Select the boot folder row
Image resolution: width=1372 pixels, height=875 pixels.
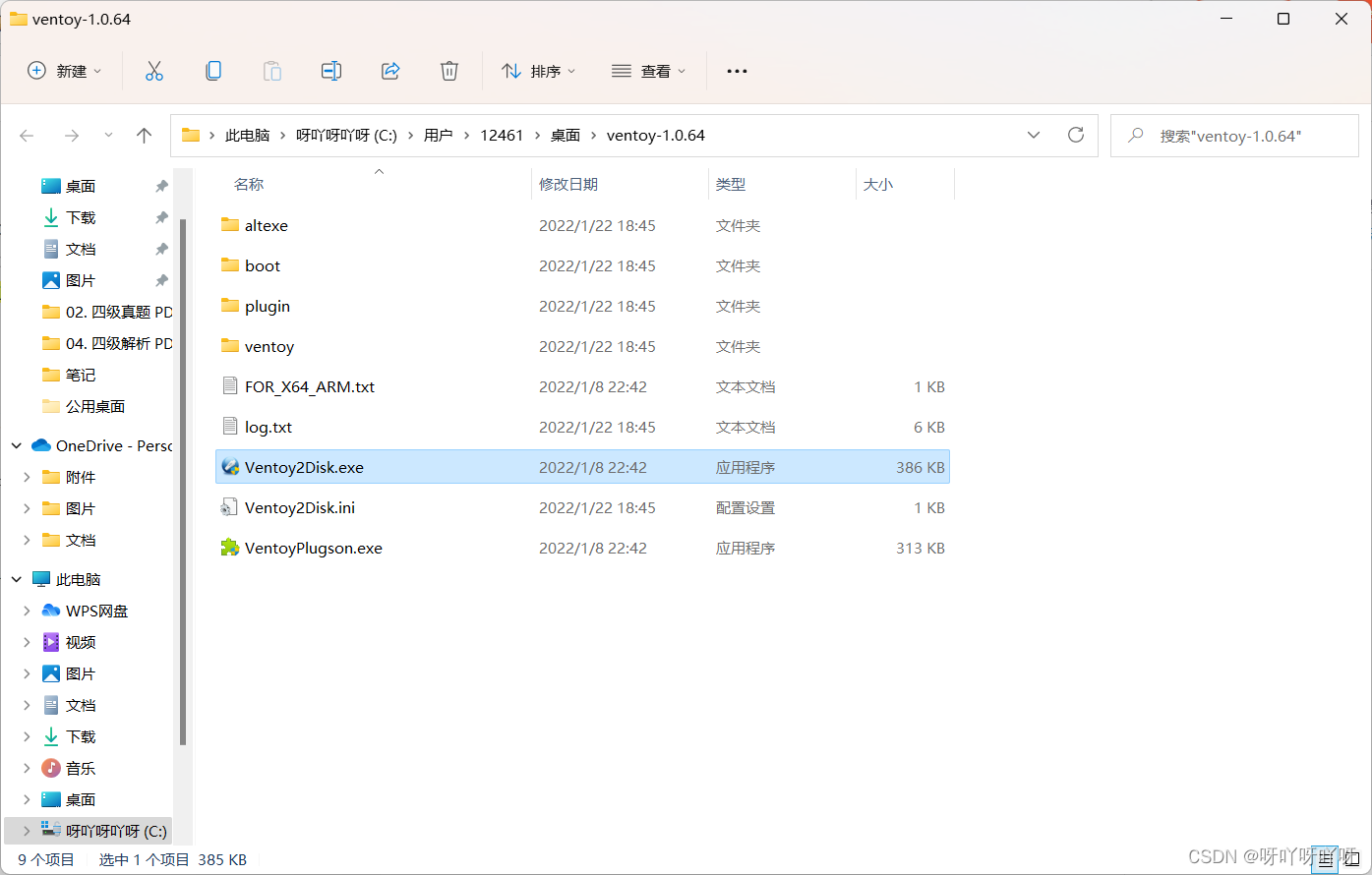[x=582, y=265]
